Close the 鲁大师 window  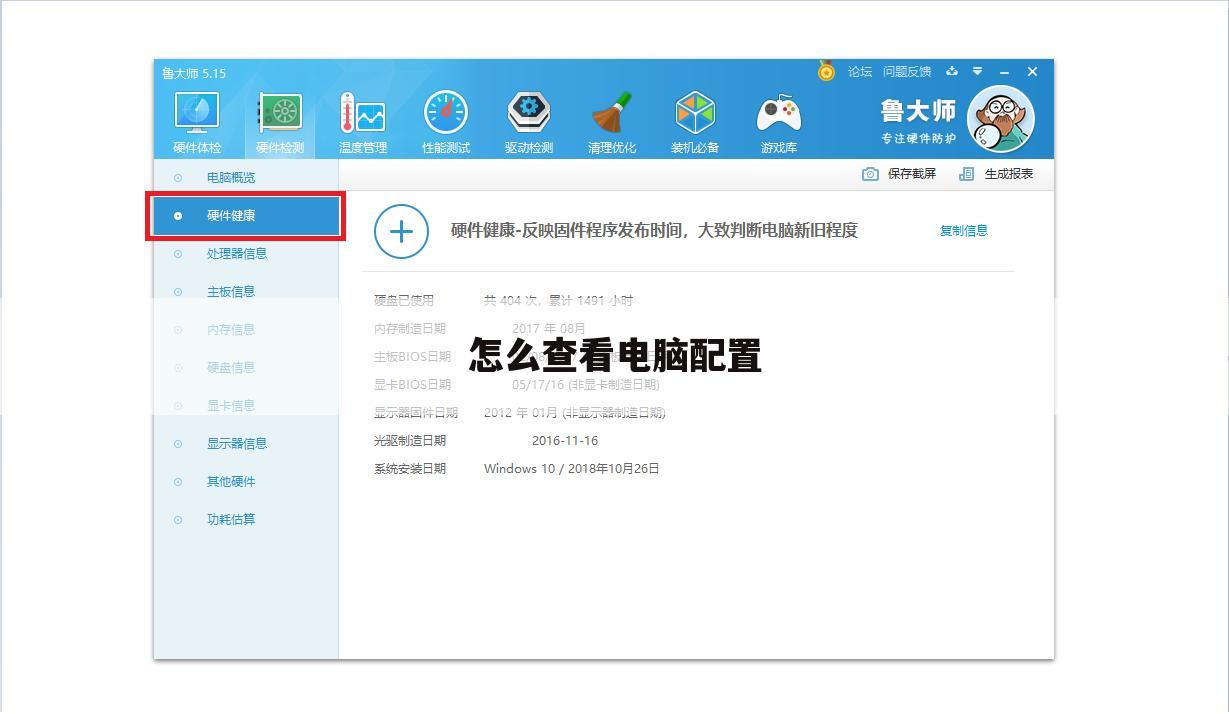pyautogui.click(x=1032, y=72)
